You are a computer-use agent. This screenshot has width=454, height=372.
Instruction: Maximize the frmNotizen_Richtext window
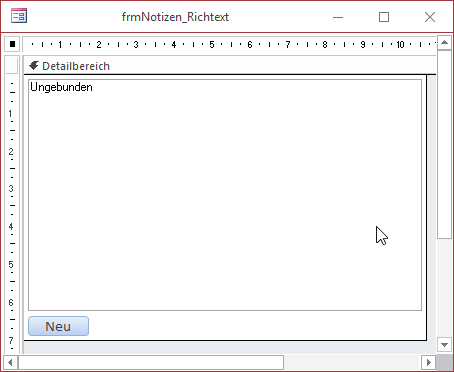pos(384,17)
